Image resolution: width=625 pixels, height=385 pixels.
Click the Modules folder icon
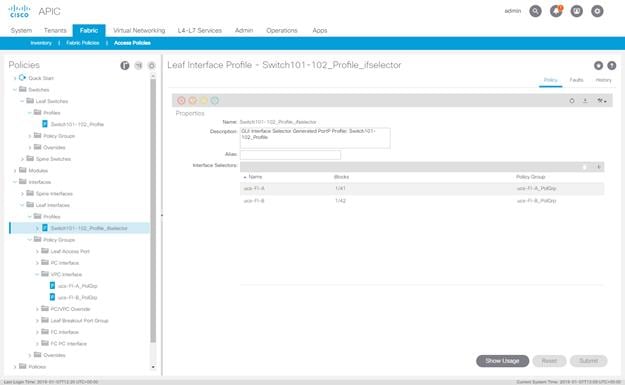(23, 170)
